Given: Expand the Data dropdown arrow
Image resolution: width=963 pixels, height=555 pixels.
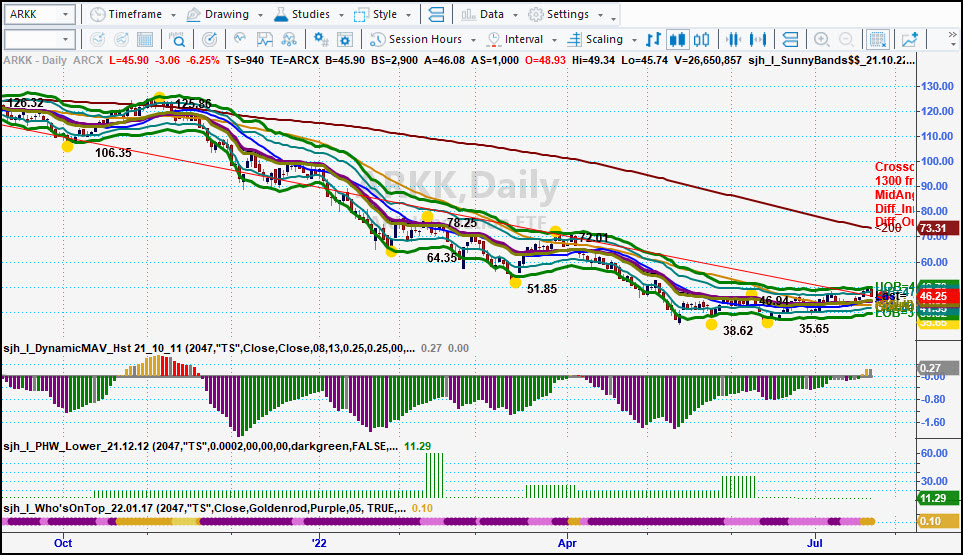Looking at the screenshot, I should (x=515, y=15).
